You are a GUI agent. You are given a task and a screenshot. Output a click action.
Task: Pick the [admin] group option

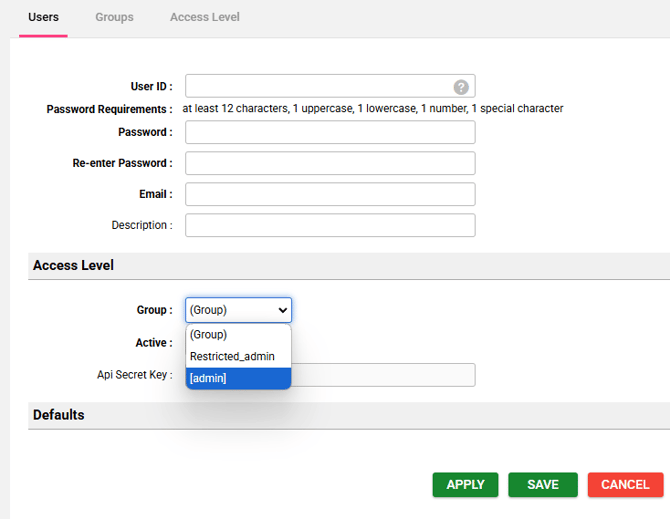tap(238, 378)
